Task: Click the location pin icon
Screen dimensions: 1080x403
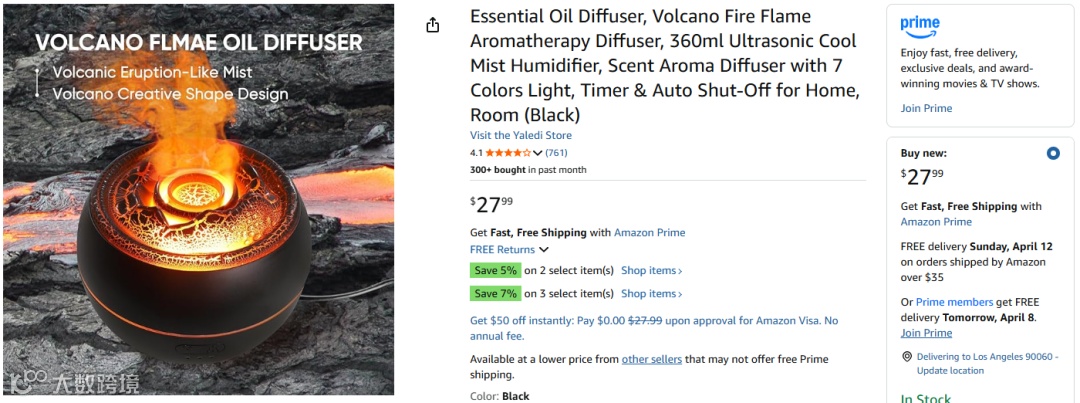Action: click(907, 357)
